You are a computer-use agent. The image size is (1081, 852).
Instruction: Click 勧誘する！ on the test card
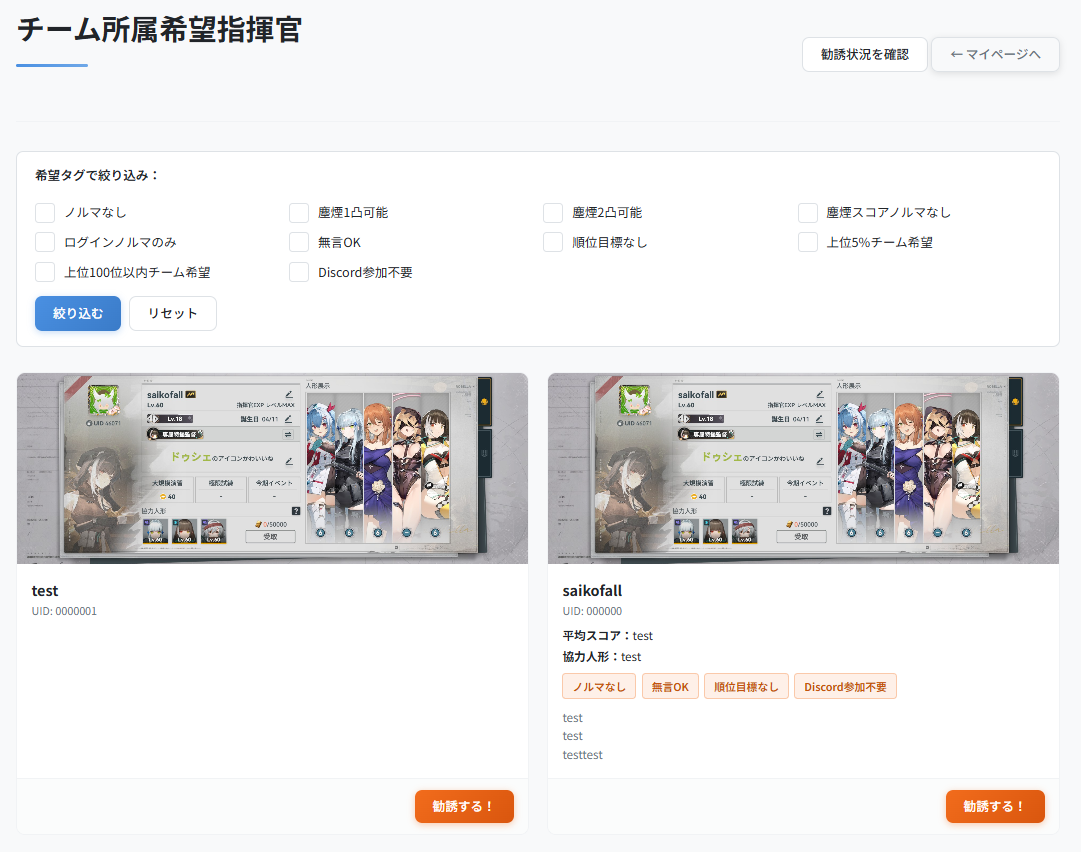point(464,806)
